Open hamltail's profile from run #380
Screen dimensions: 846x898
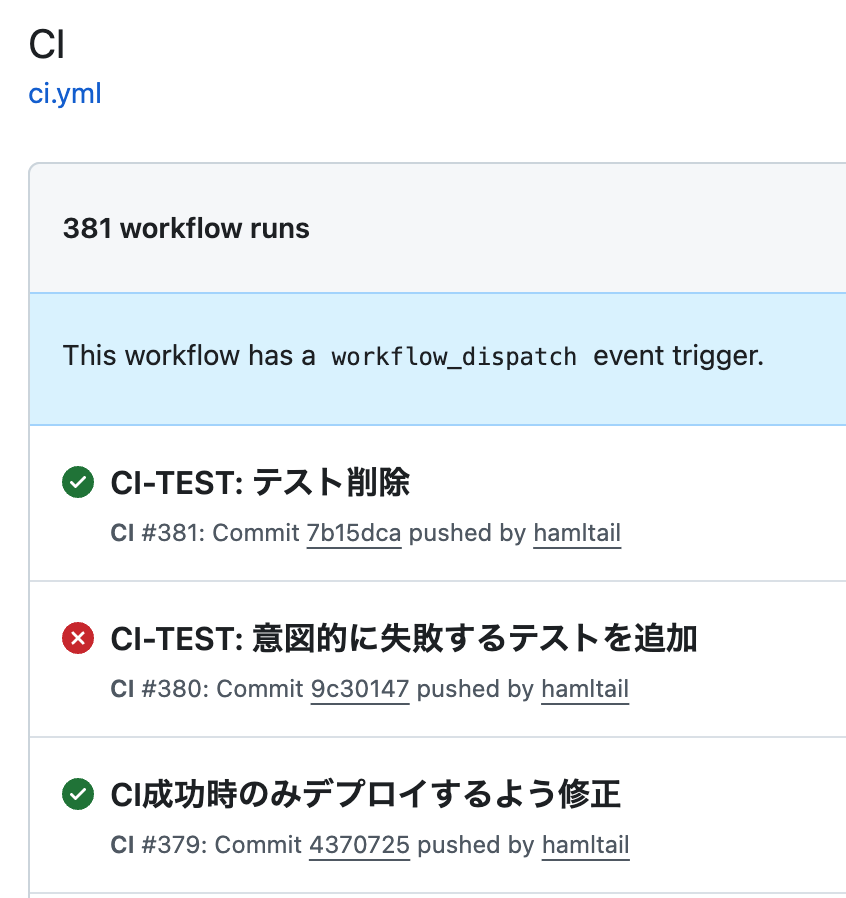[x=585, y=689]
